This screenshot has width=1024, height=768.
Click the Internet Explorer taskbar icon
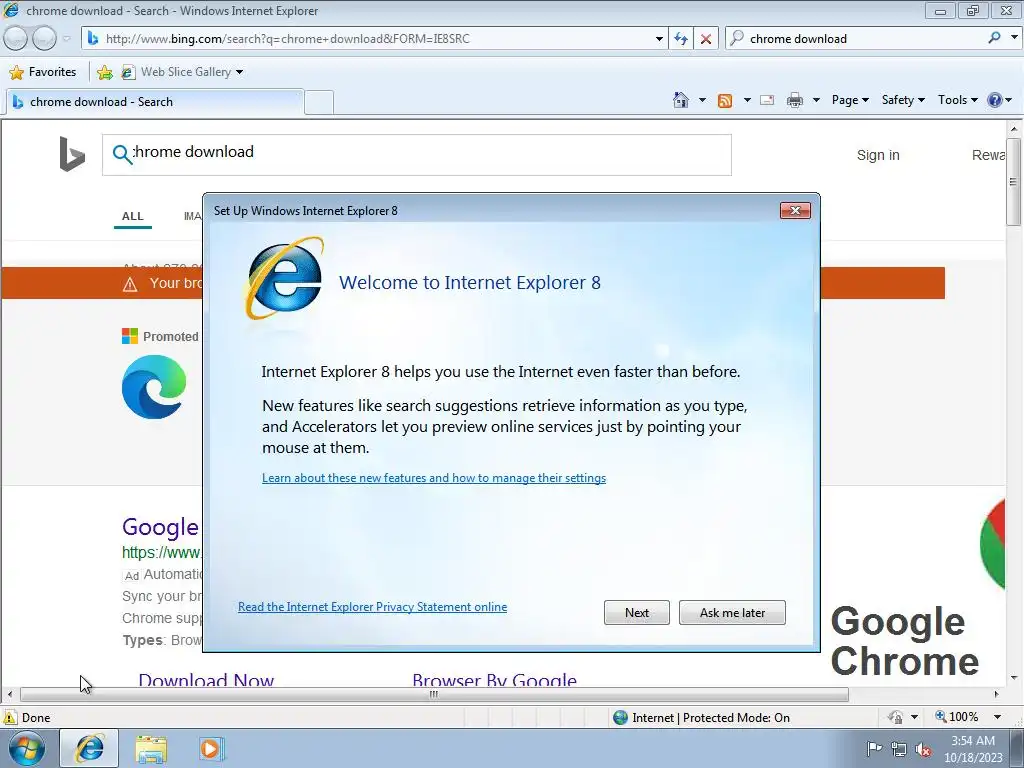(x=89, y=748)
